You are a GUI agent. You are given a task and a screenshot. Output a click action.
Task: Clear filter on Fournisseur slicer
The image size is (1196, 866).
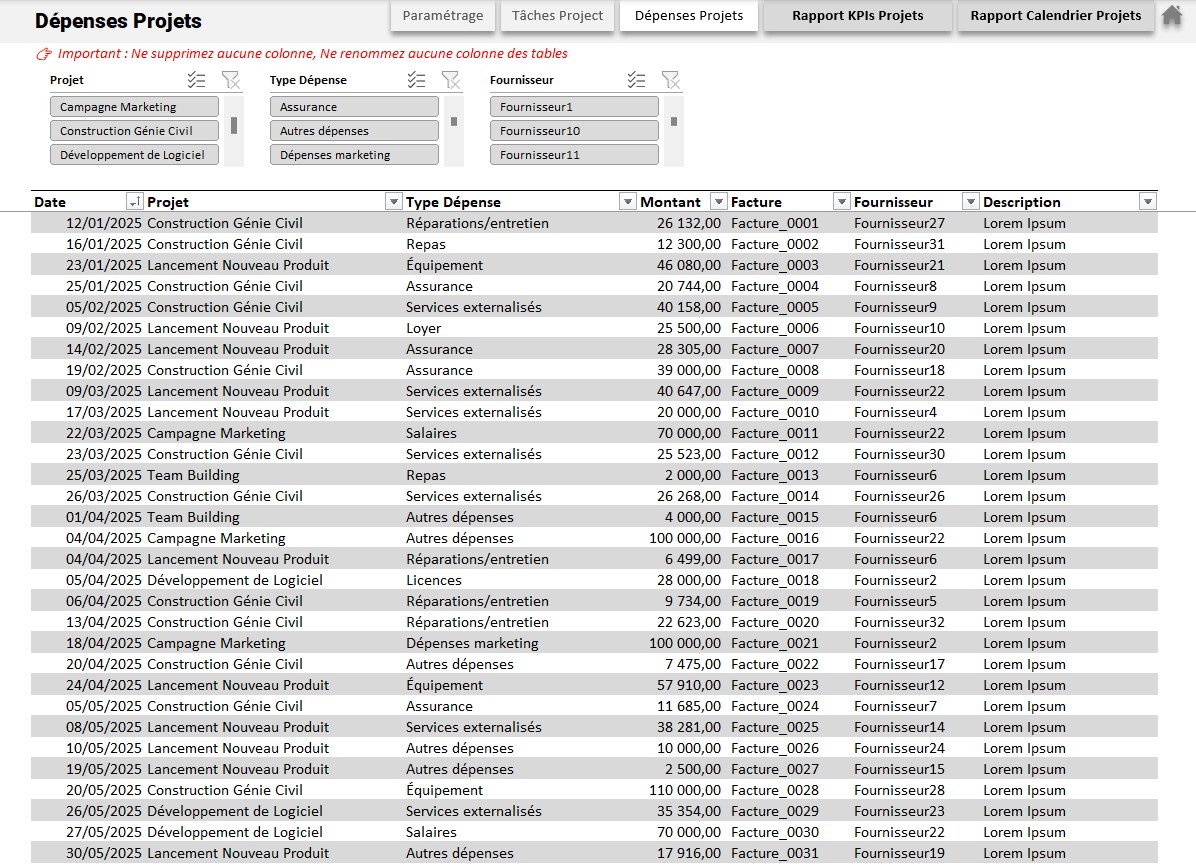click(x=670, y=80)
